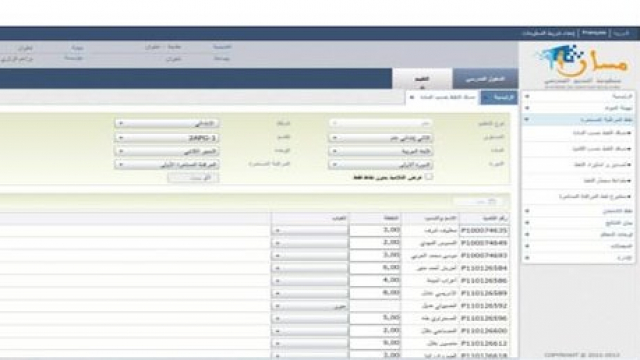Open the absence dropdown arrow for student P100074635
This screenshot has width=640, height=360.
click(x=278, y=231)
